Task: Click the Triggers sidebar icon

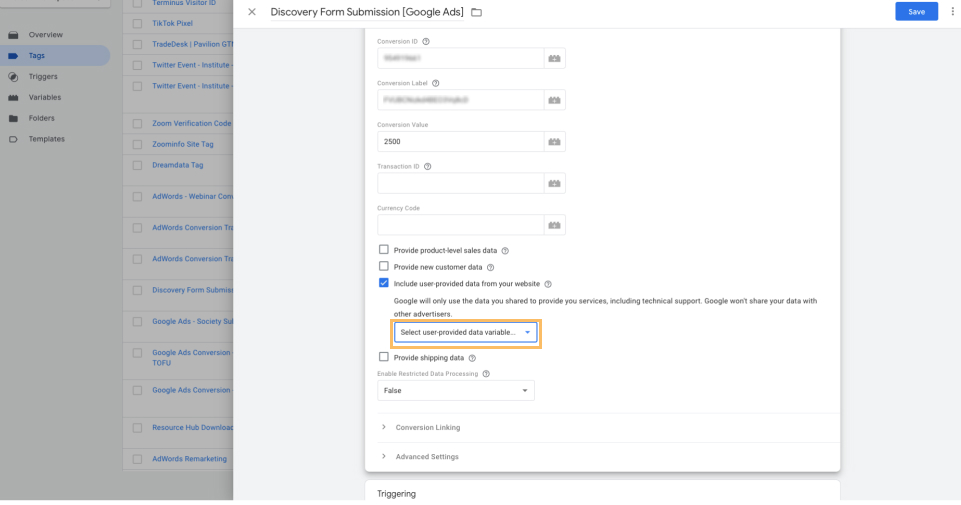Action: 13,77
